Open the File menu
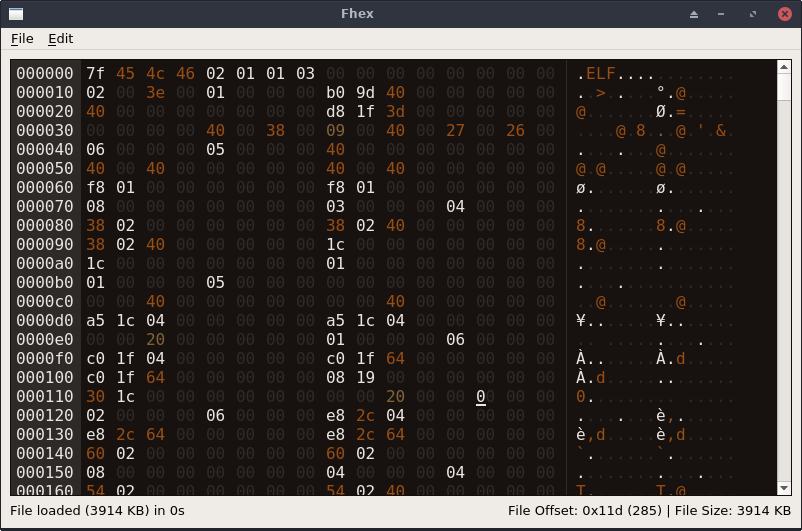This screenshot has width=802, height=531. 22,39
